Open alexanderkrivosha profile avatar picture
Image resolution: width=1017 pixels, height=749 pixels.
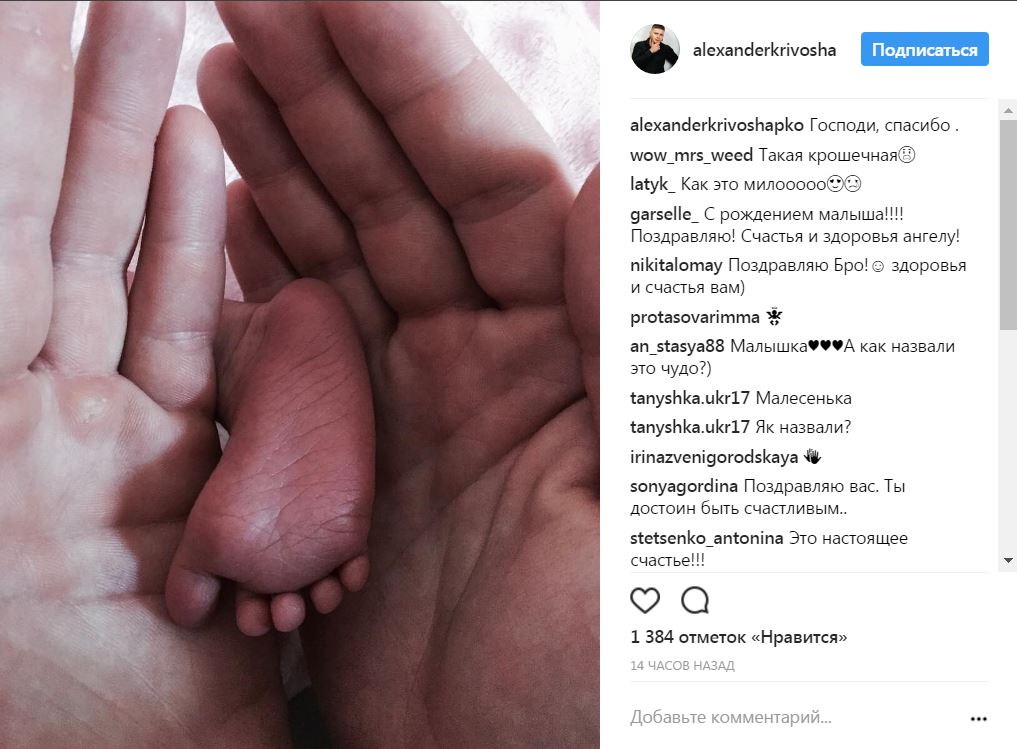click(655, 49)
